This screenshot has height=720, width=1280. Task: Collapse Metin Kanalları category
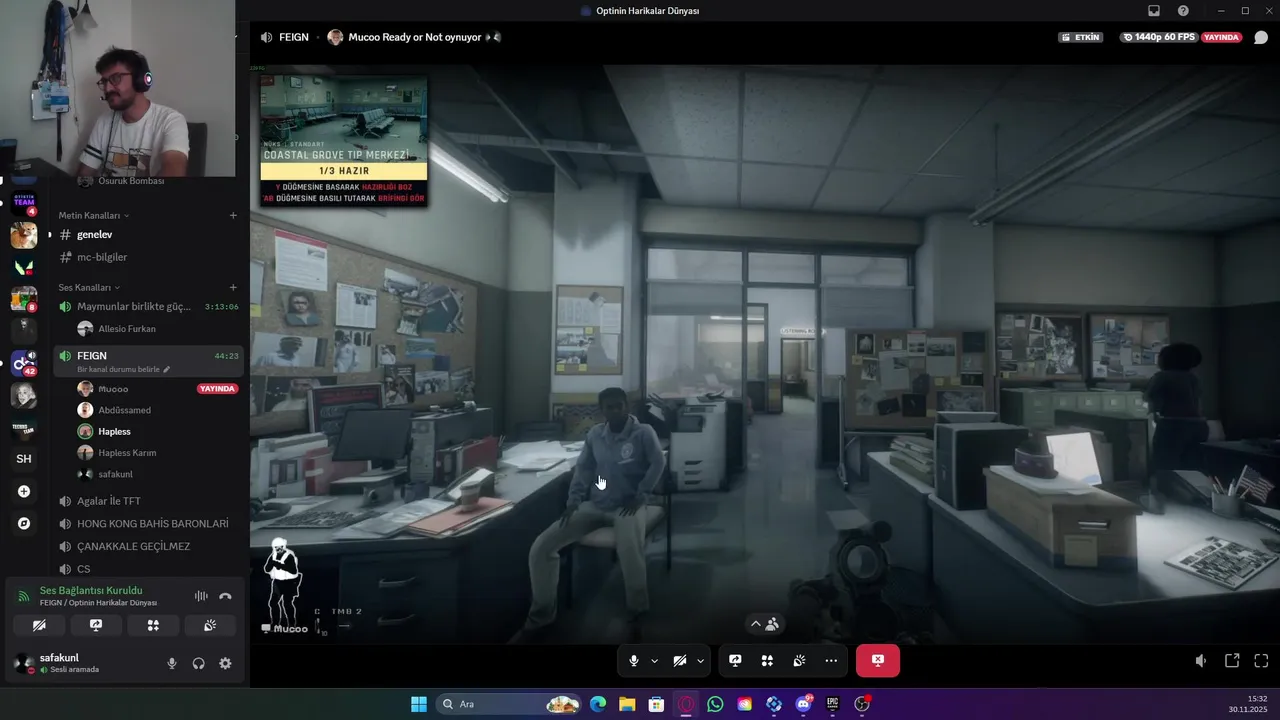(93, 215)
